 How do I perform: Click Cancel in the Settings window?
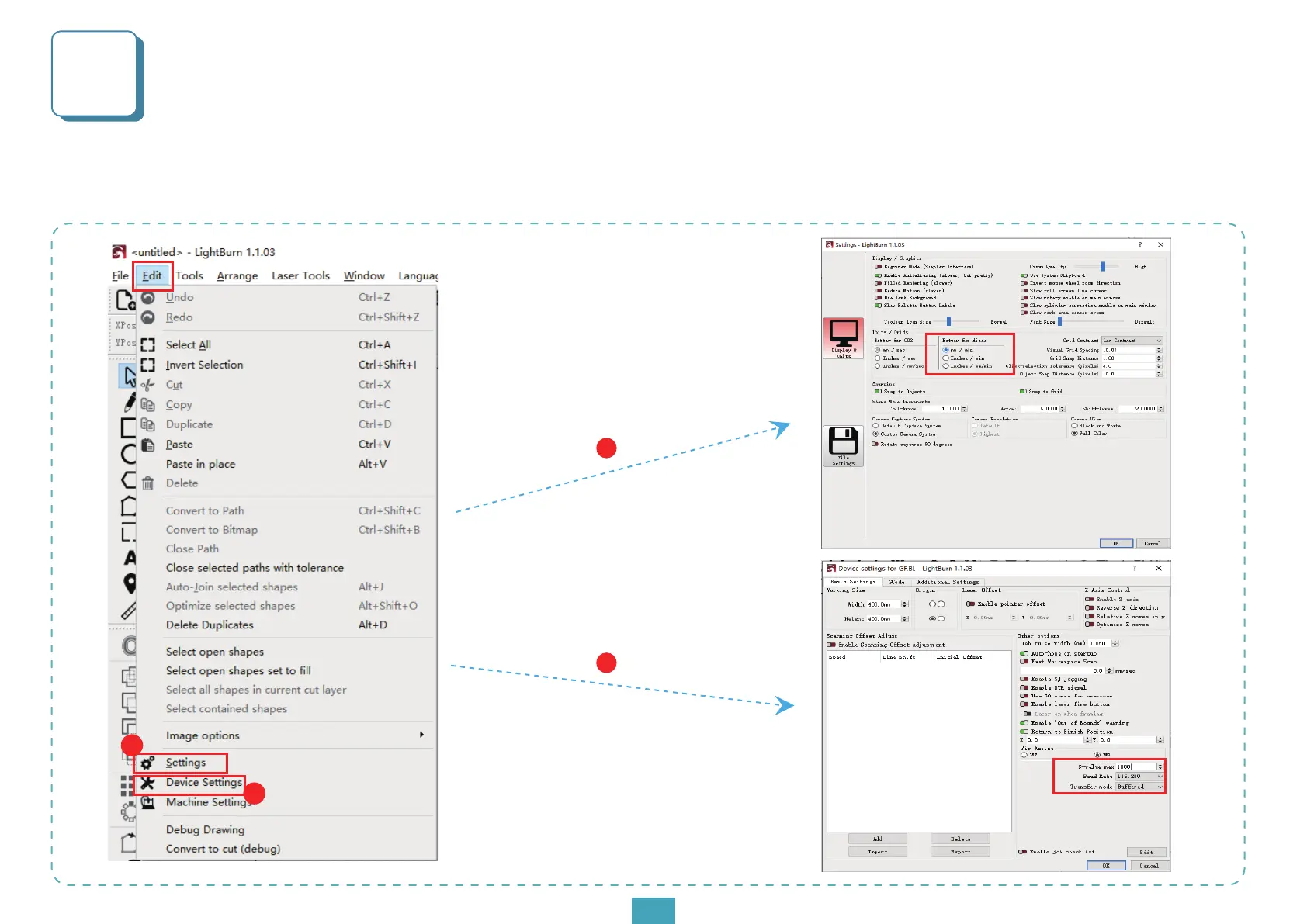(x=1153, y=543)
